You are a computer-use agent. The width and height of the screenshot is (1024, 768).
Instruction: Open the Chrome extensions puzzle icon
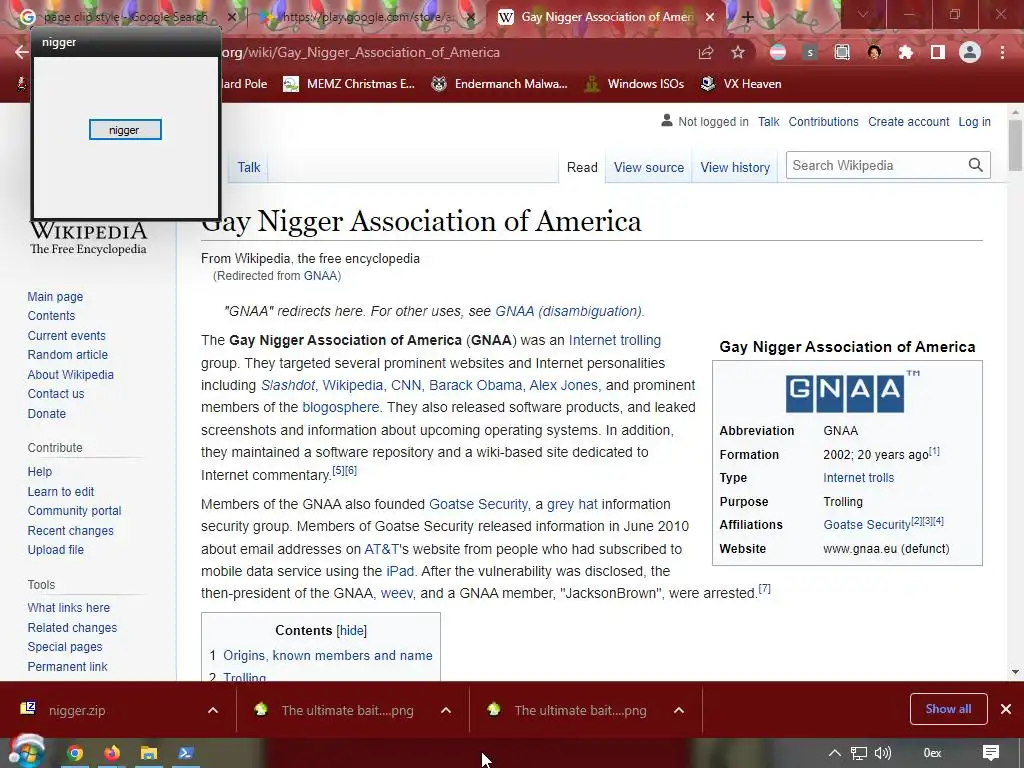click(906, 52)
